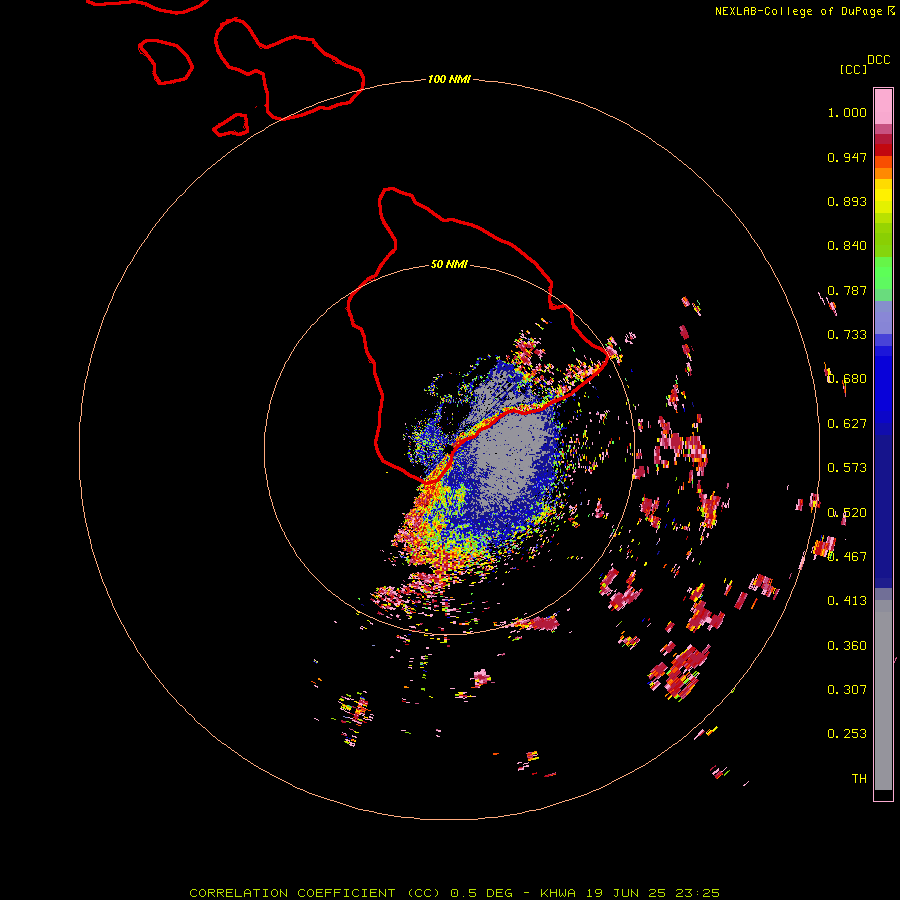This screenshot has width=900, height=900.
Task: Click the 0.787 legend value
Action: coord(847,290)
